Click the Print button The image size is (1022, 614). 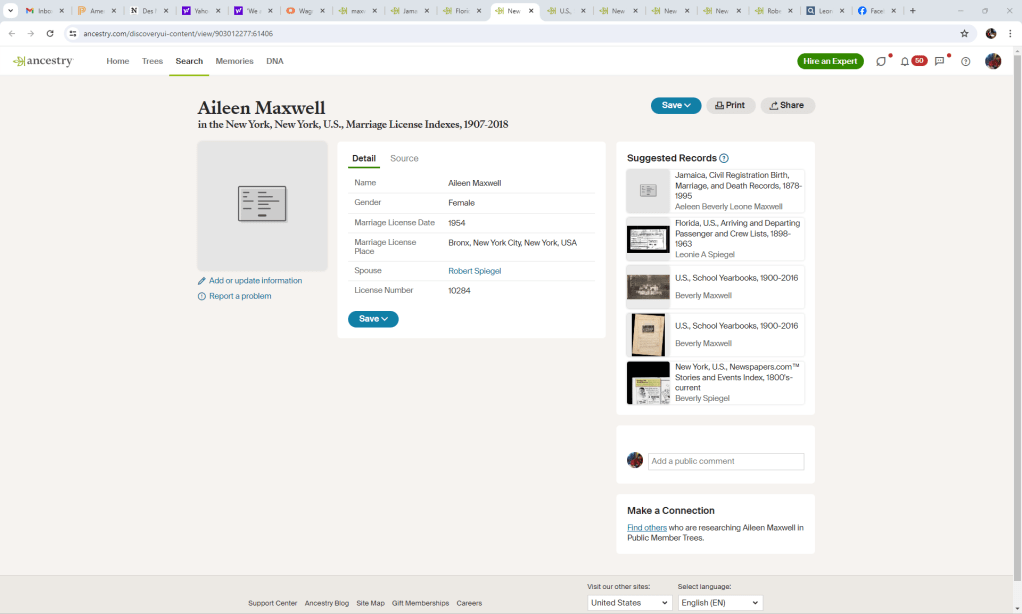pos(730,105)
